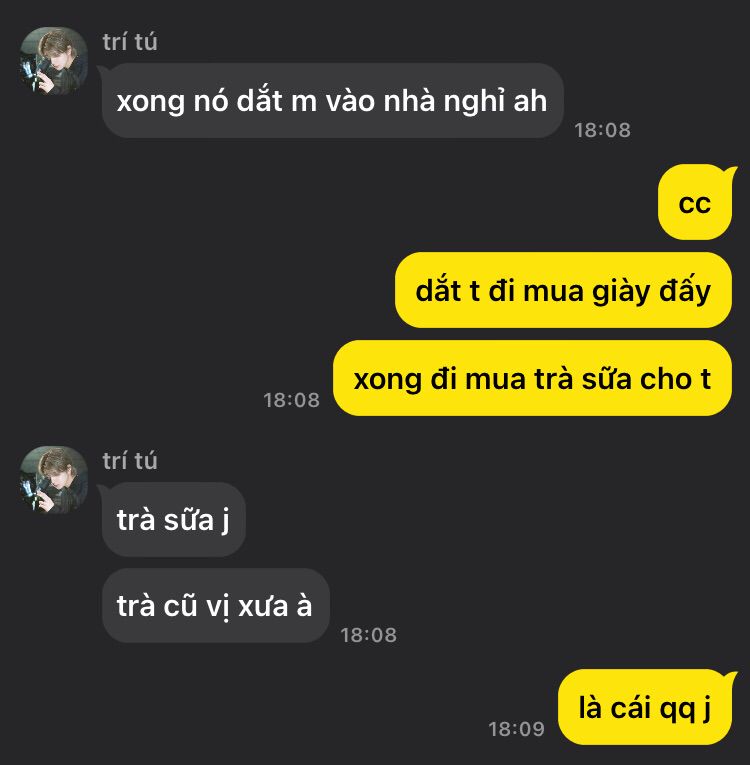Tap the 18:08 timestamp beside the trà sữa cho t message
Screen dimensions: 750x765
[x=291, y=400]
